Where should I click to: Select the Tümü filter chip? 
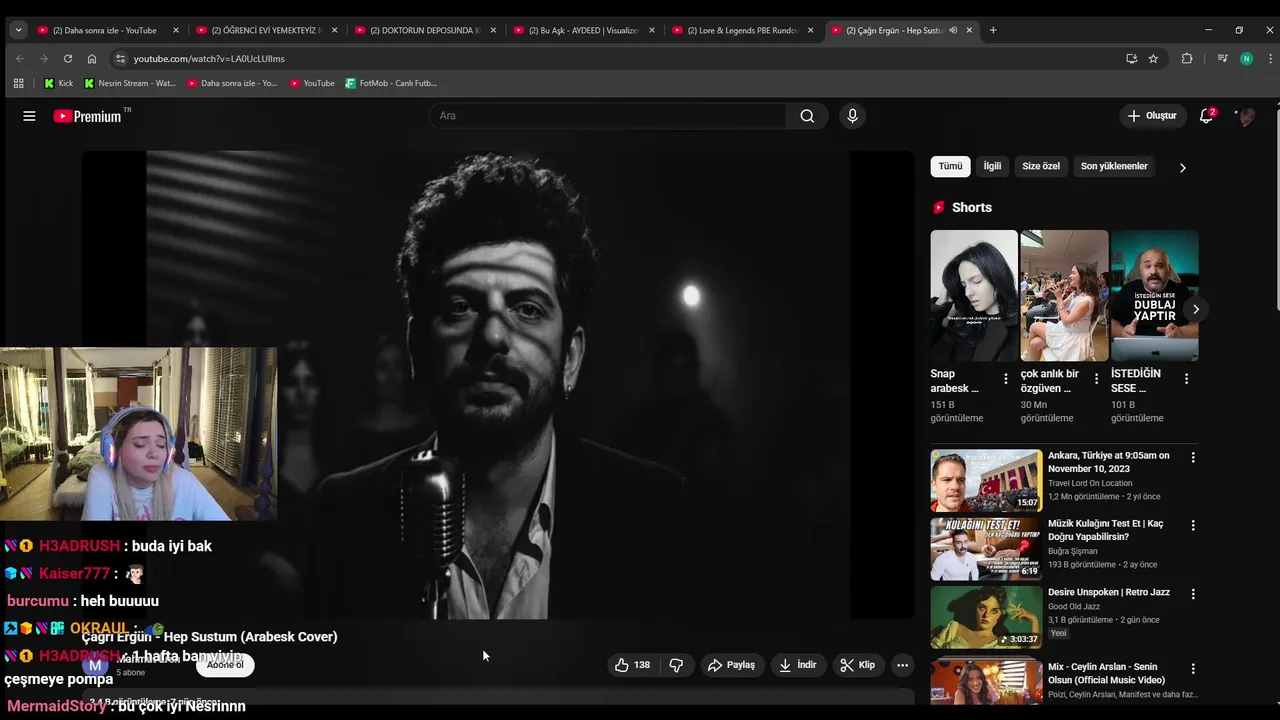pos(950,166)
